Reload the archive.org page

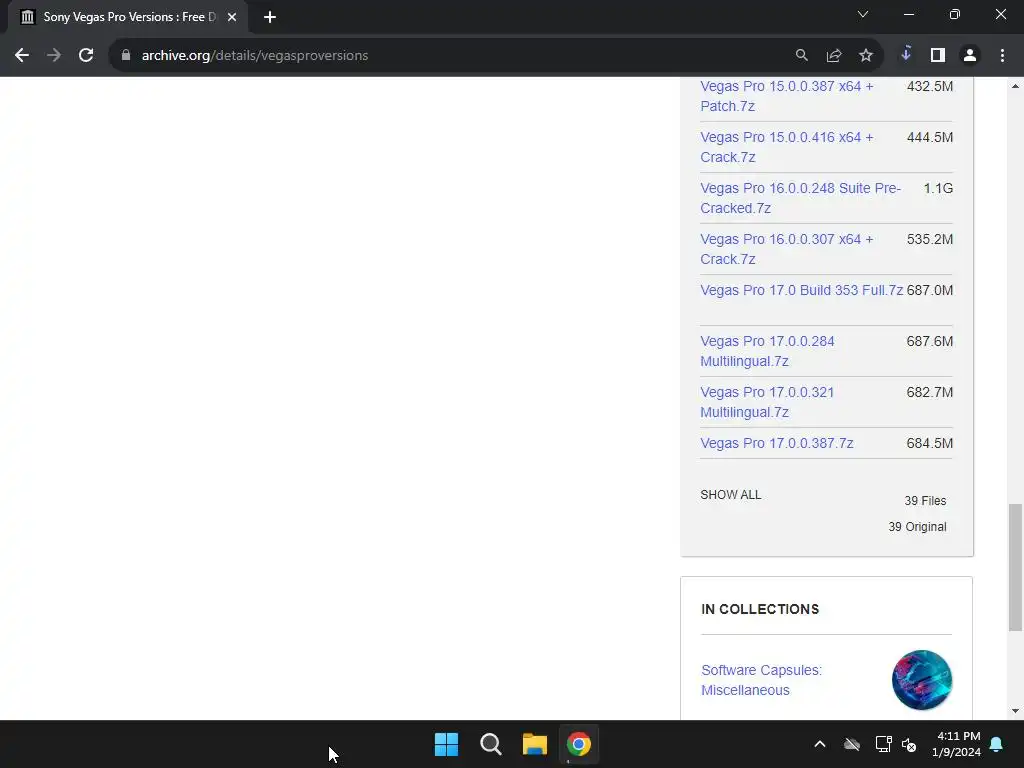(x=86, y=56)
